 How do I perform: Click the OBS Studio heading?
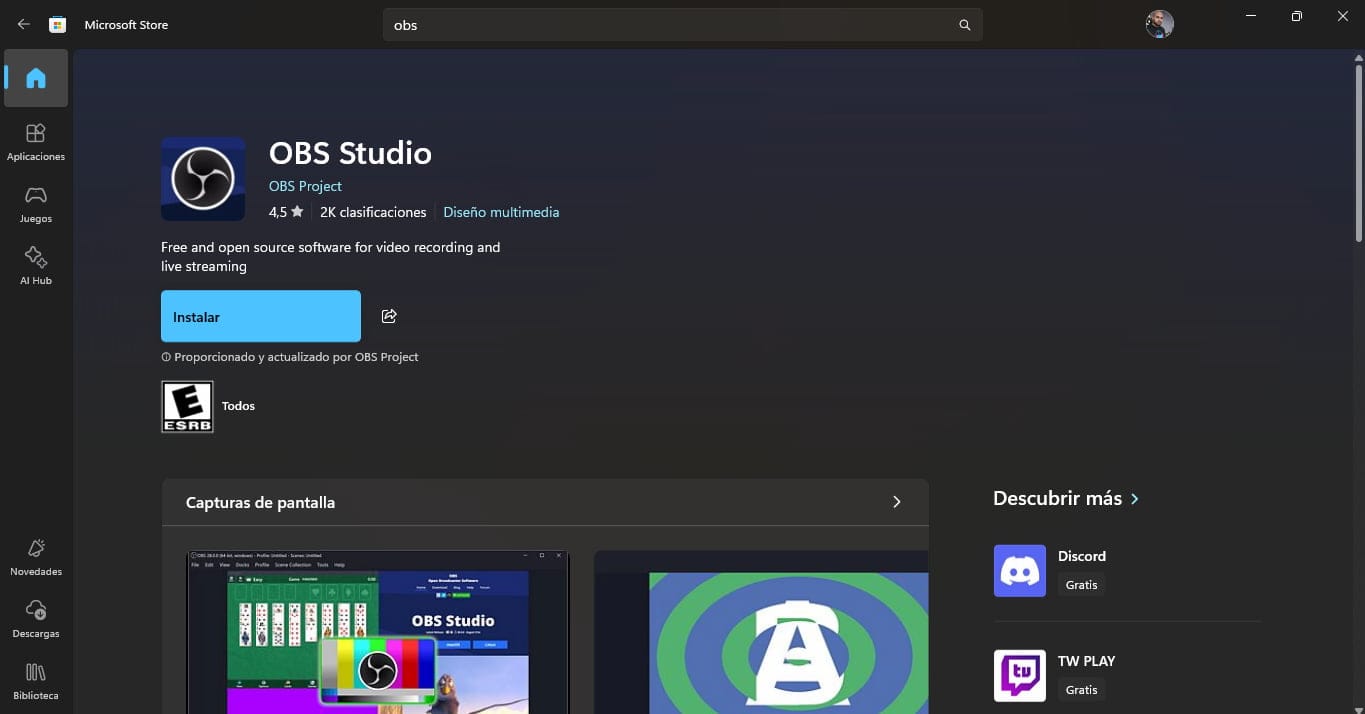pos(350,153)
